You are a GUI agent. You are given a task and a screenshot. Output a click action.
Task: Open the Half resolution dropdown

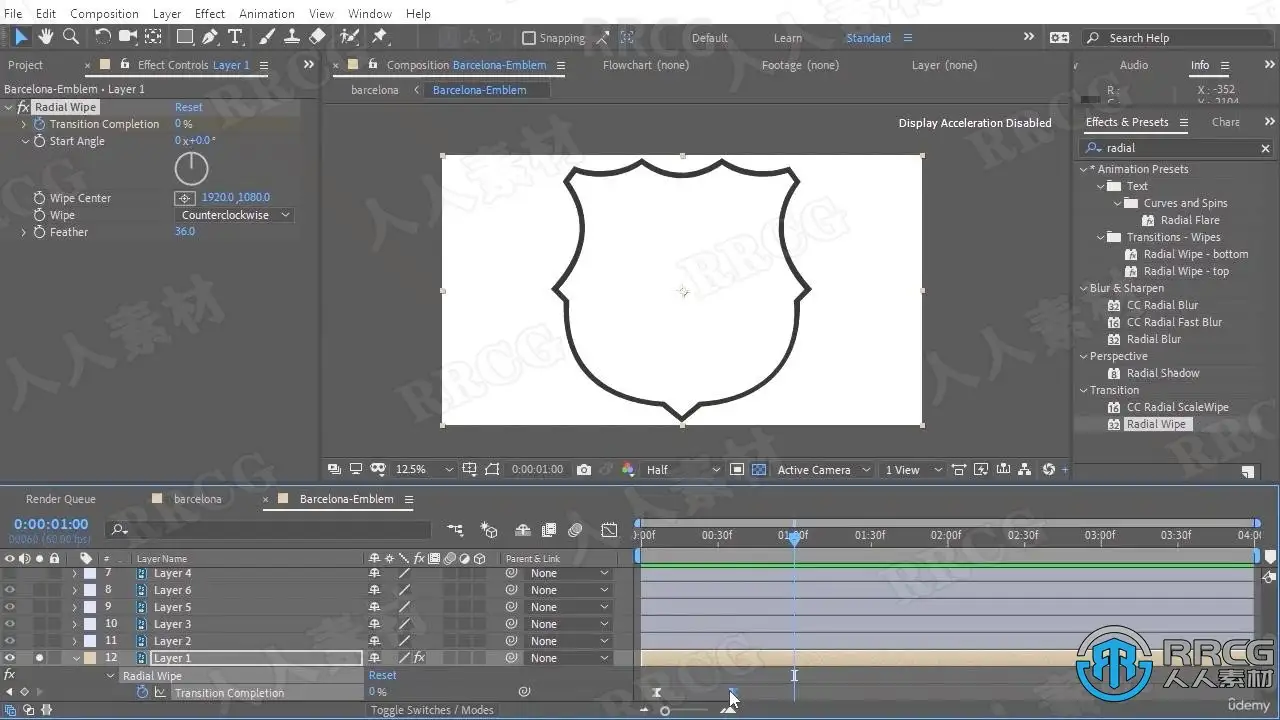(682, 470)
